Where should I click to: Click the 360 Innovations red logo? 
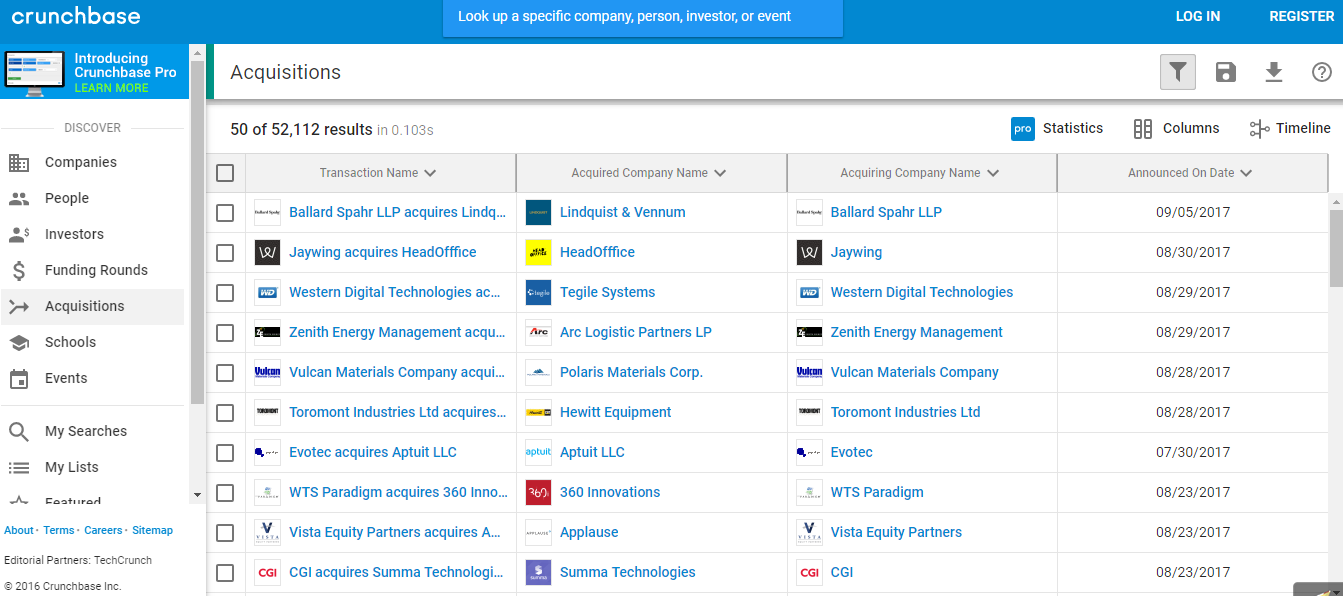point(538,492)
